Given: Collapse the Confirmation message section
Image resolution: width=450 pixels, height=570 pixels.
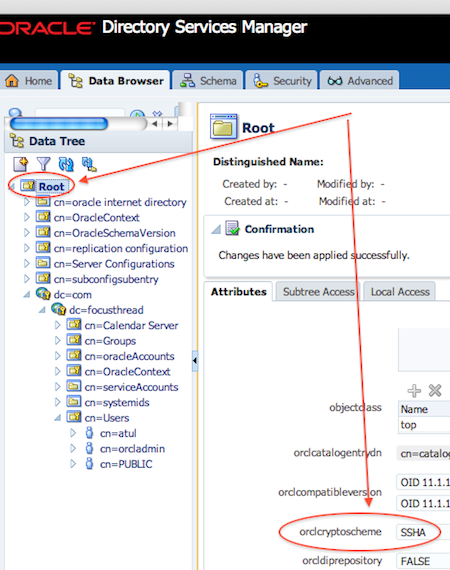Looking at the screenshot, I should pos(216,229).
